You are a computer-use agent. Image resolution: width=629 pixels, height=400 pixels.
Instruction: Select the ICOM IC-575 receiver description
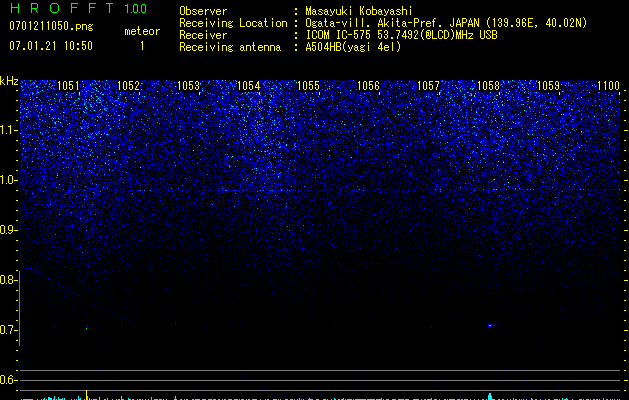tap(401, 35)
